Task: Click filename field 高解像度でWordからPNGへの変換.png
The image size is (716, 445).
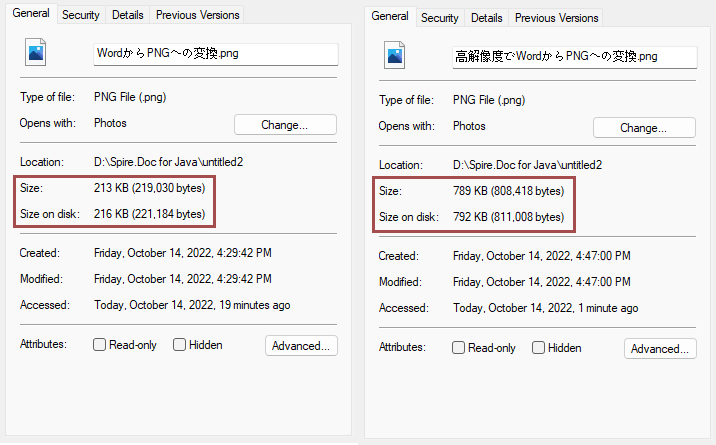Action: [574, 57]
